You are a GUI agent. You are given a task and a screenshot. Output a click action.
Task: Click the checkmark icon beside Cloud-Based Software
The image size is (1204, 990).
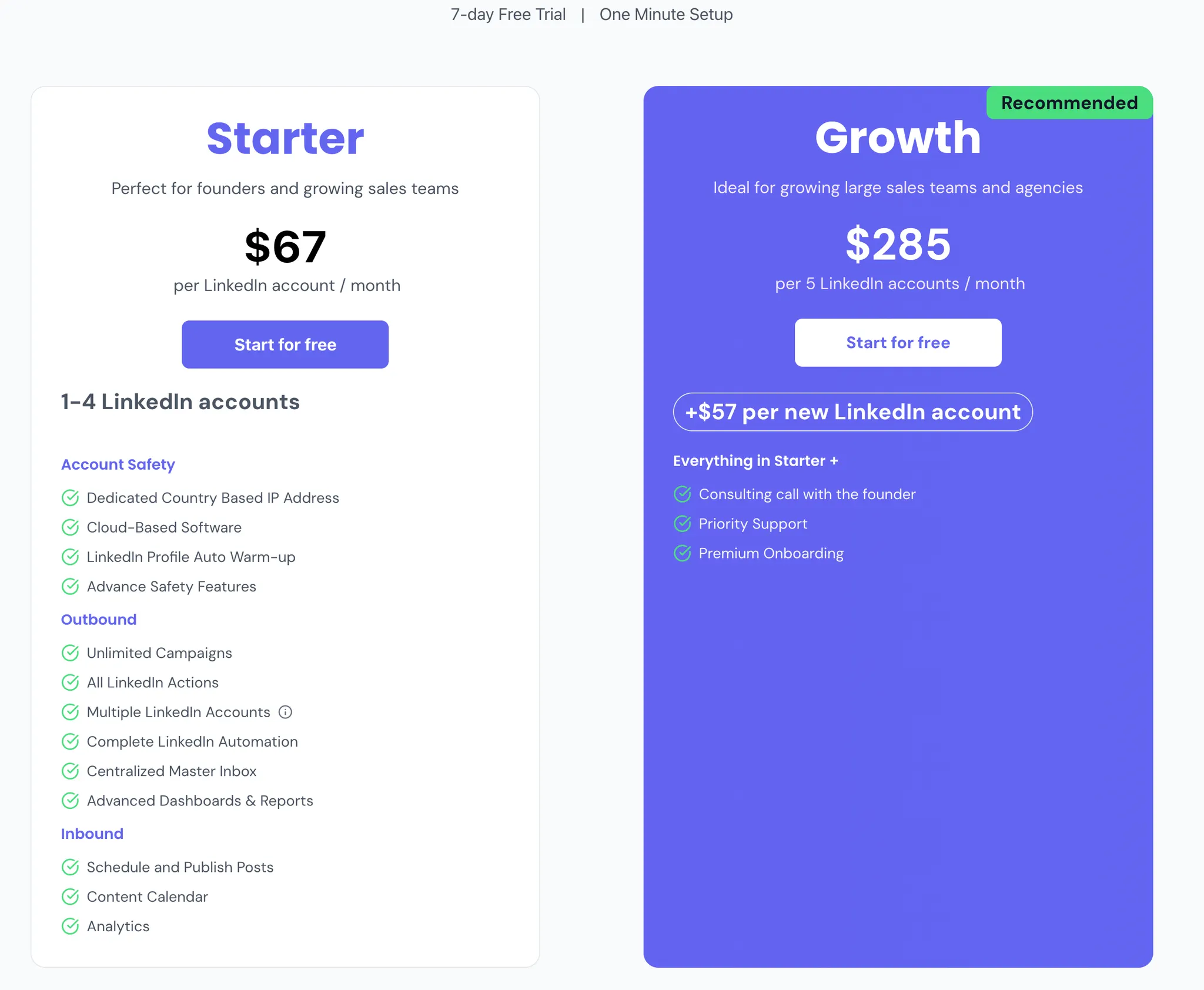click(x=71, y=527)
